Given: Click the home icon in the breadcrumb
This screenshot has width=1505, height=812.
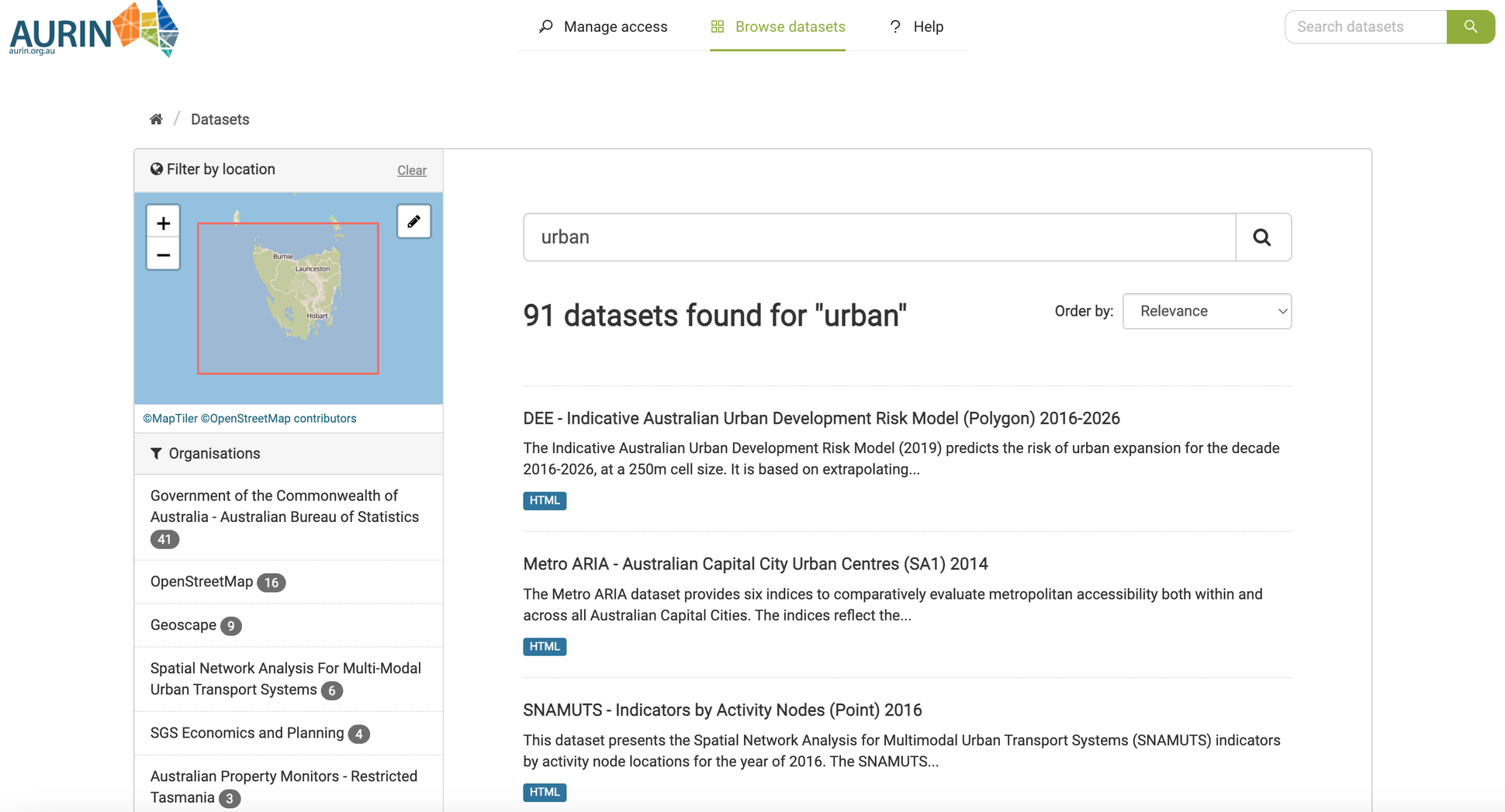Looking at the screenshot, I should (156, 118).
